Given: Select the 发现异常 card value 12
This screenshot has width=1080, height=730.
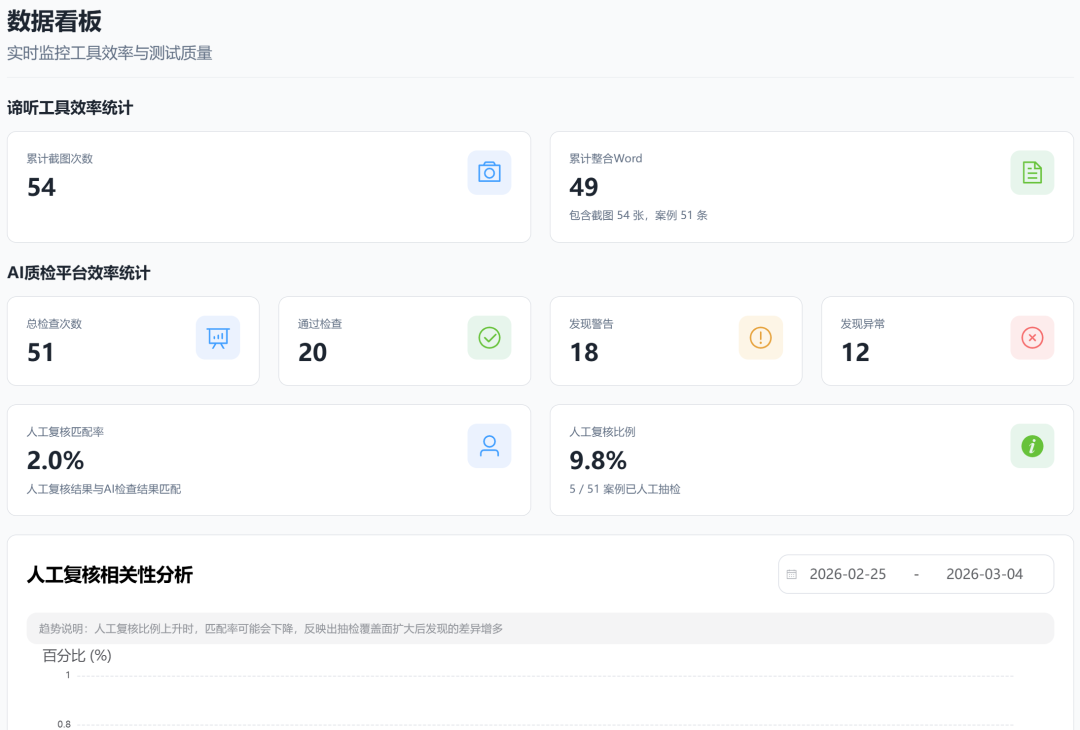Looking at the screenshot, I should (855, 352).
